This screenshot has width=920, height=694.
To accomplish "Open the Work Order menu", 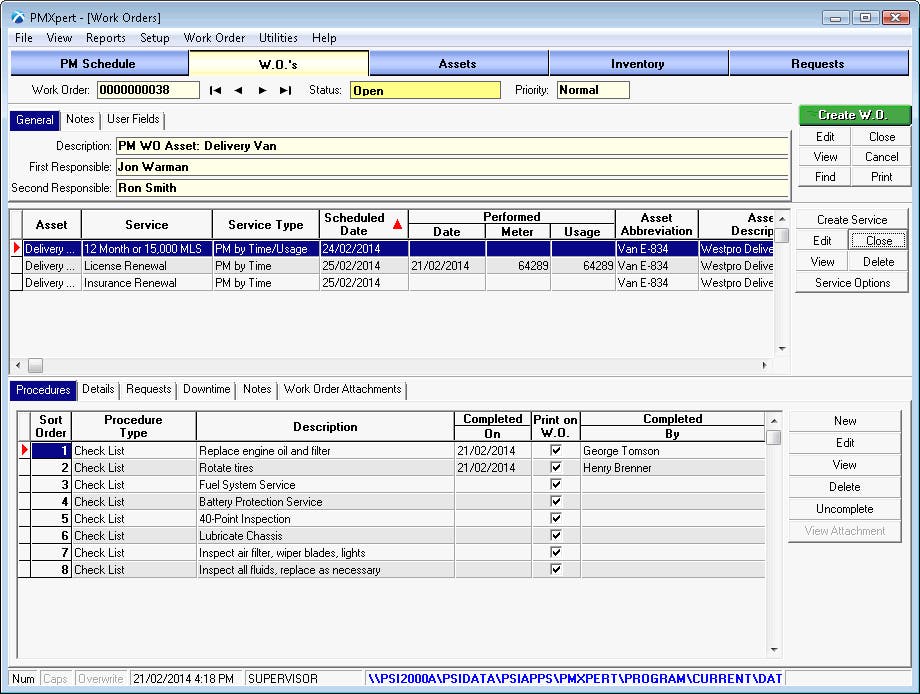I will [214, 38].
